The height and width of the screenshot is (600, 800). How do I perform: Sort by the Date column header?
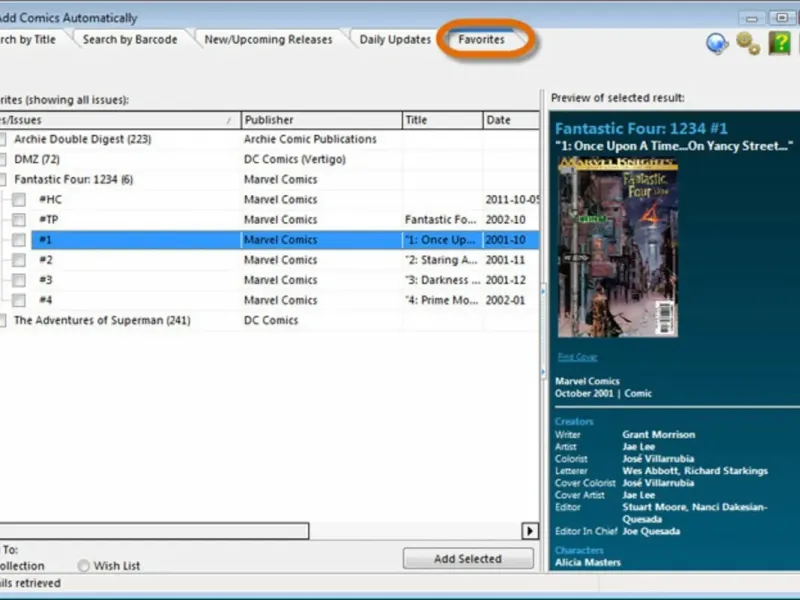(x=511, y=120)
